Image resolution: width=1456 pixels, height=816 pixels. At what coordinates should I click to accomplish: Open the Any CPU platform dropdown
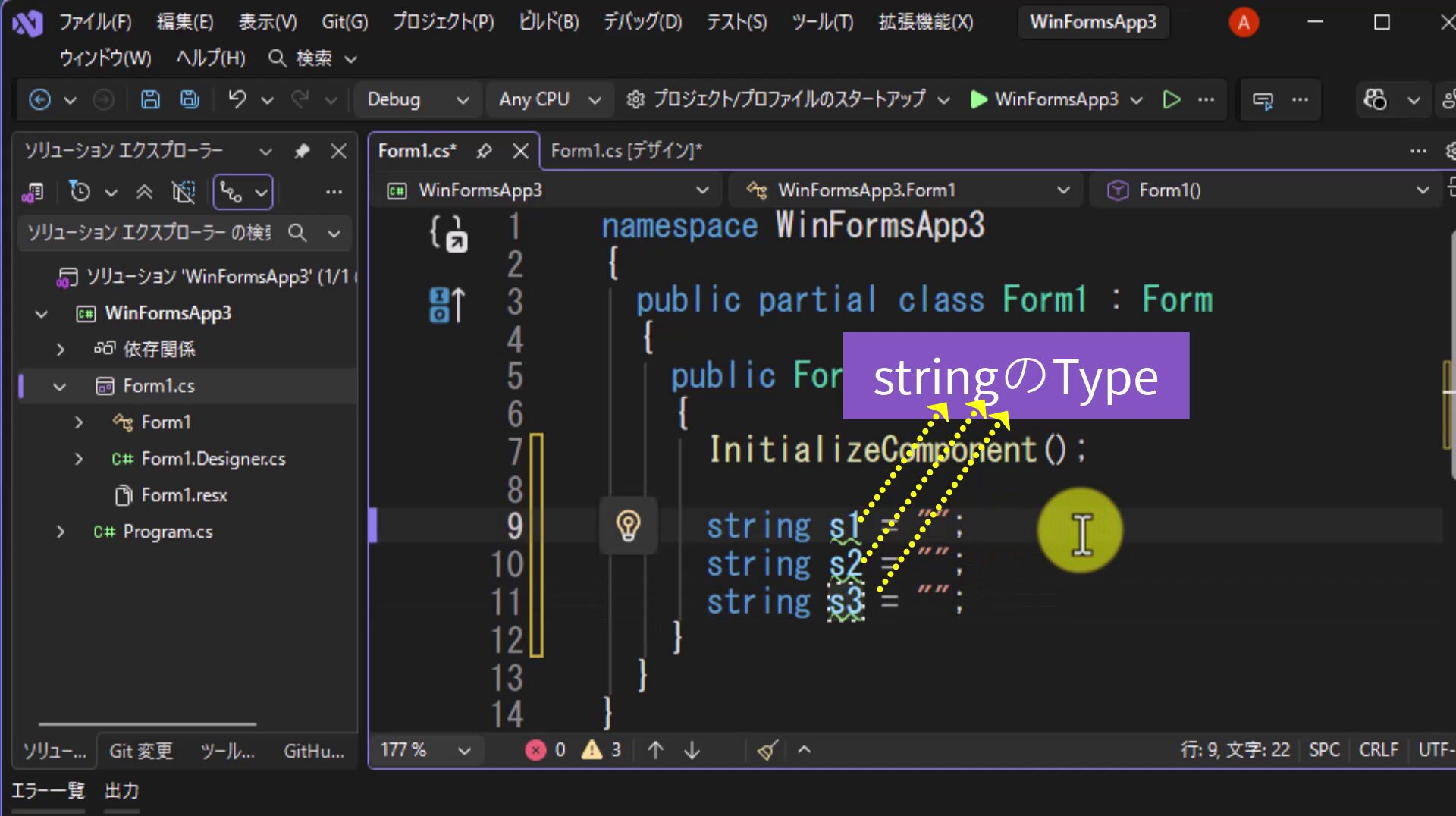549,99
